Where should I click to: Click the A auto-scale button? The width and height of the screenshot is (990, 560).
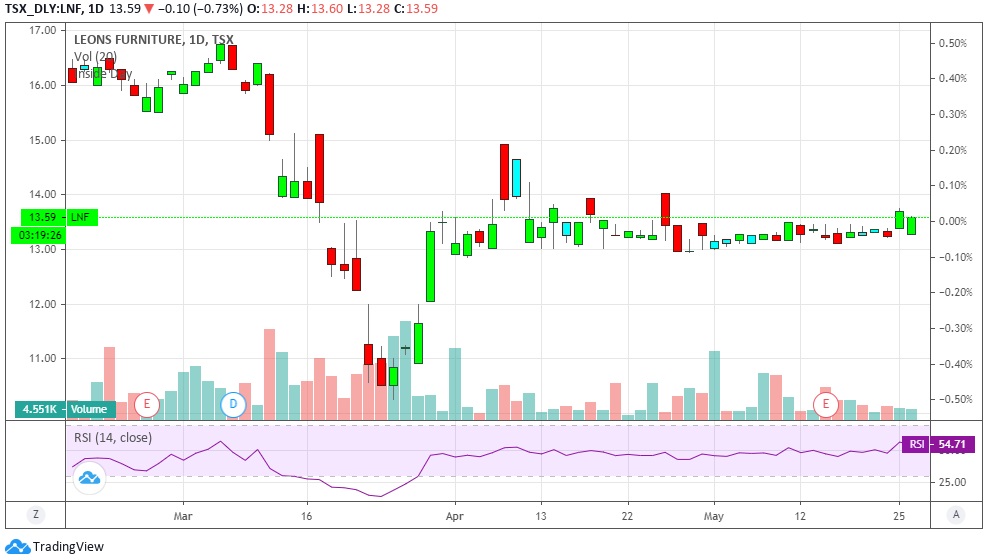click(x=956, y=515)
